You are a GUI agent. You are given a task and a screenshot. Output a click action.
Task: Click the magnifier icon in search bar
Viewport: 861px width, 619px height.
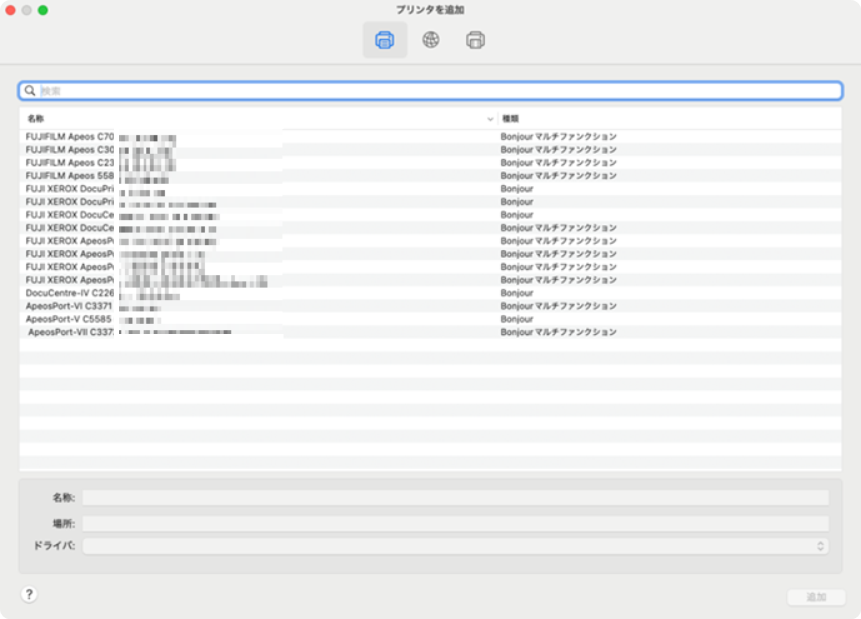tap(30, 91)
